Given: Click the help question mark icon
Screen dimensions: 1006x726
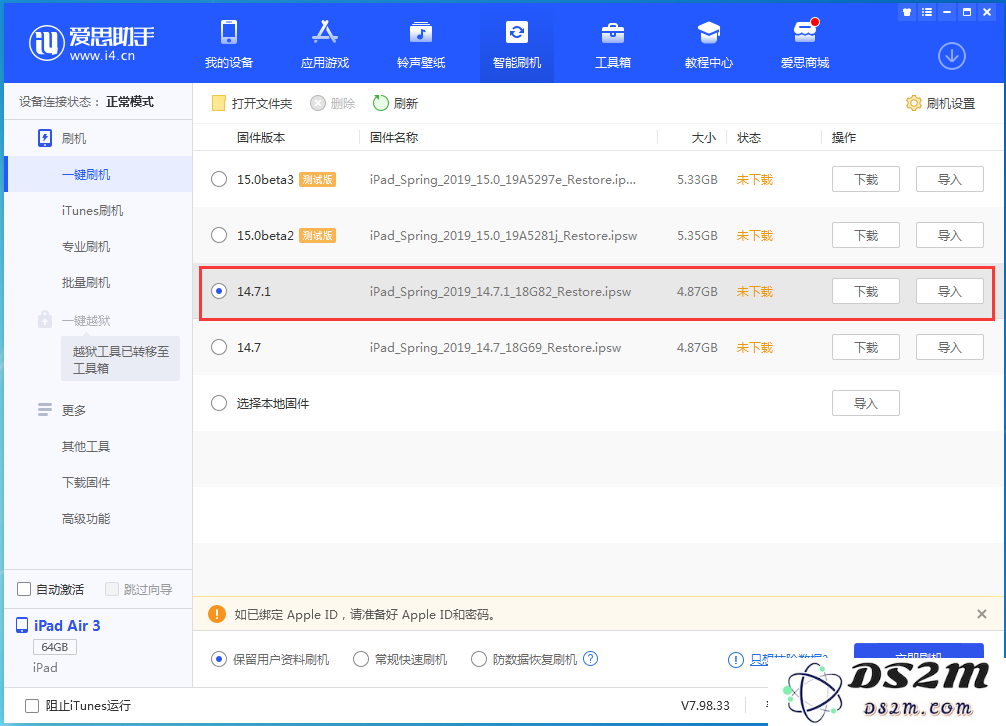Looking at the screenshot, I should pyautogui.click(x=590, y=658).
